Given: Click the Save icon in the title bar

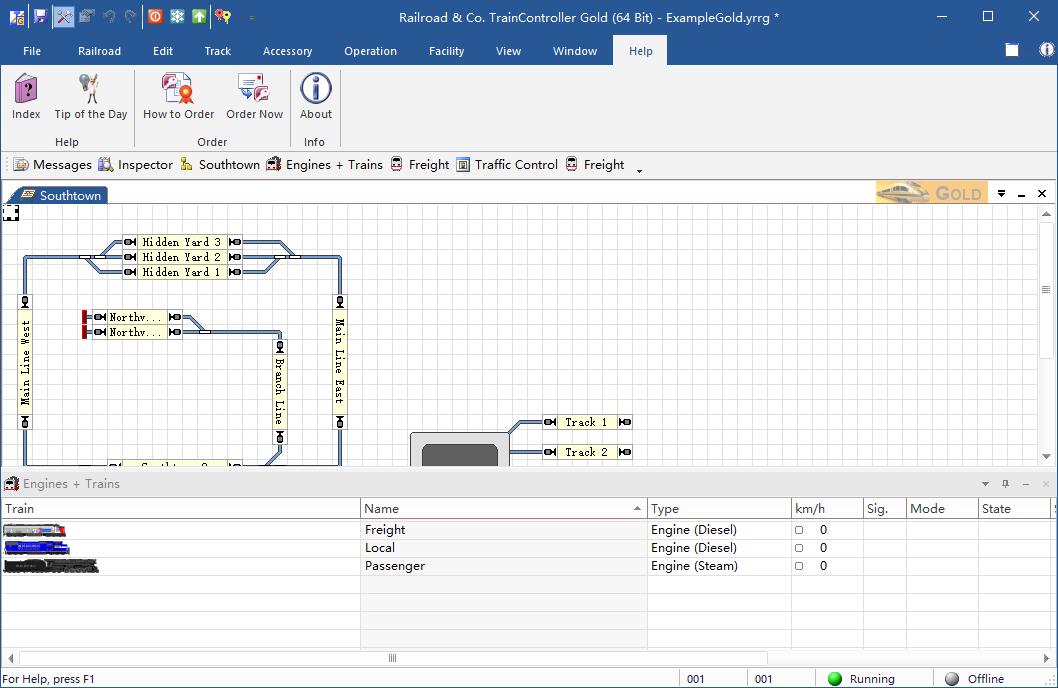Looking at the screenshot, I should pos(40,16).
